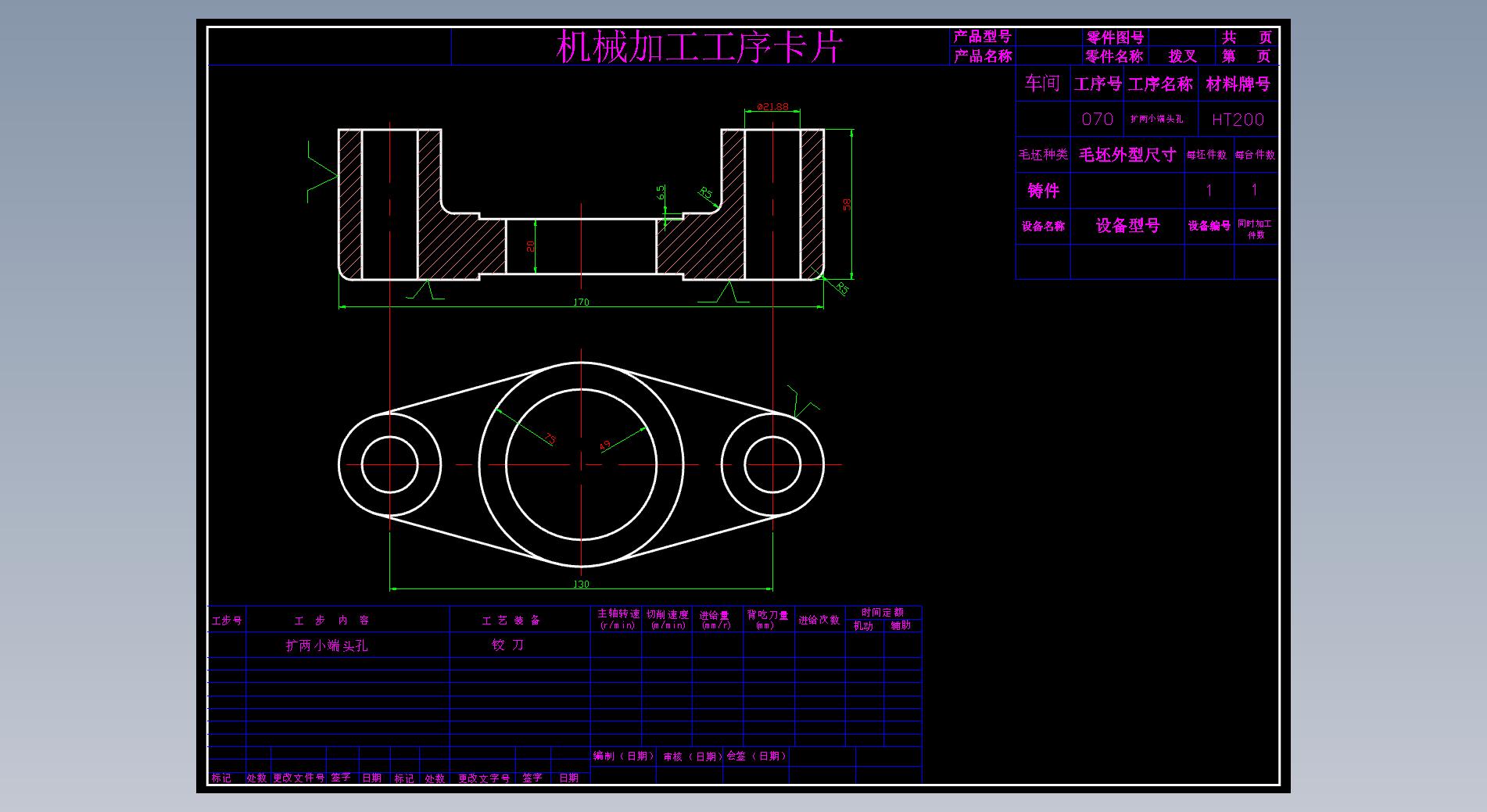Image resolution: width=1487 pixels, height=812 pixels.
Task: Click the tooling entry '铰刀'
Action: point(507,645)
